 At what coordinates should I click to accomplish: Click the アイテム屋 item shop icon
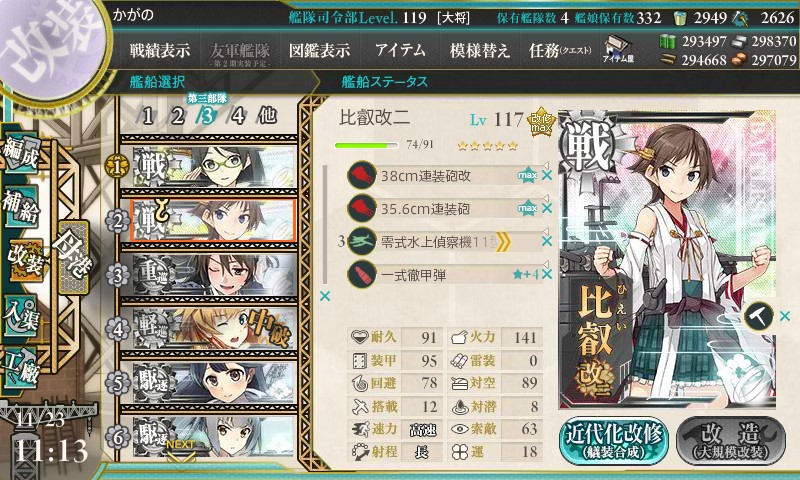617,49
